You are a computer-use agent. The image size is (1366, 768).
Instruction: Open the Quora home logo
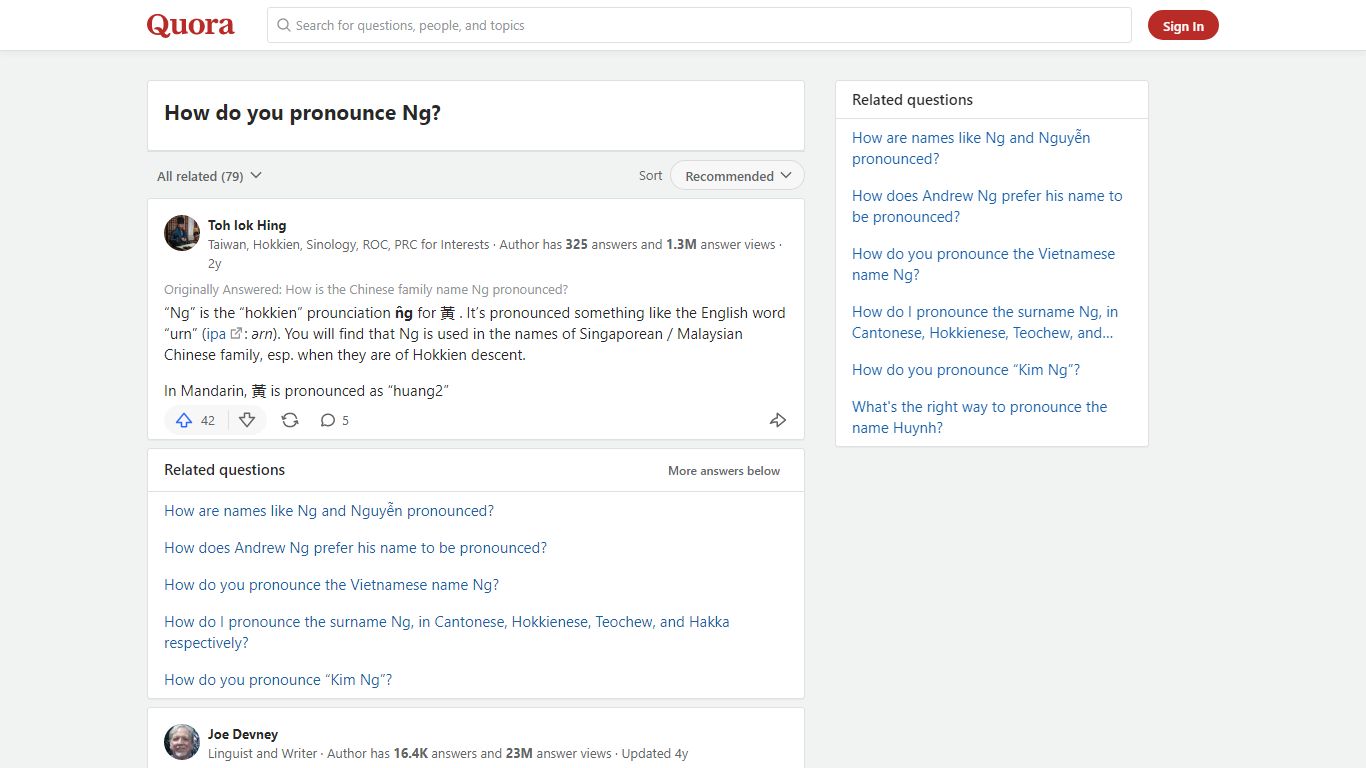coord(190,25)
